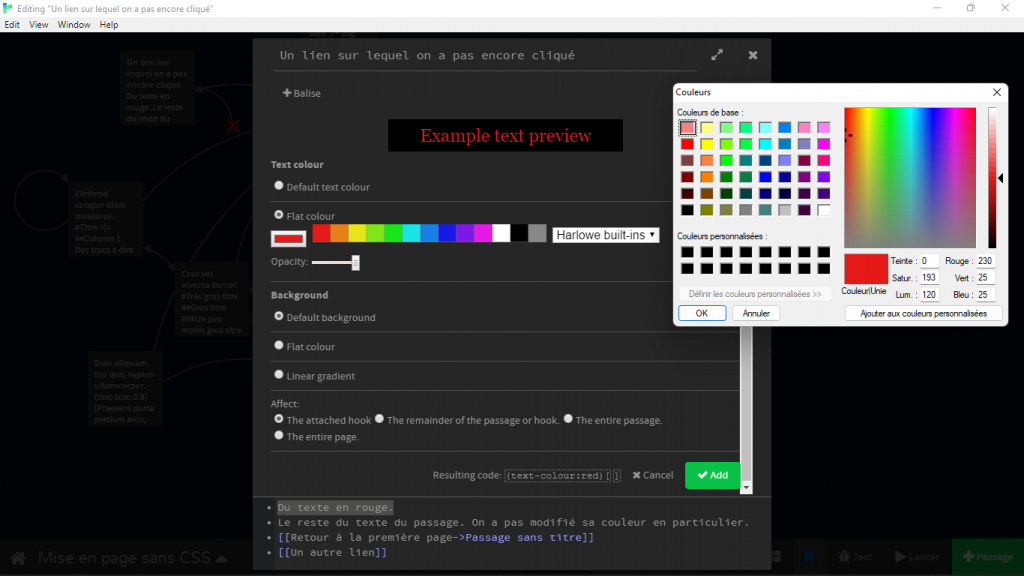Screen dimensions: 1024x576
Task: Select Flat colour under Text colour
Action: pos(279,214)
